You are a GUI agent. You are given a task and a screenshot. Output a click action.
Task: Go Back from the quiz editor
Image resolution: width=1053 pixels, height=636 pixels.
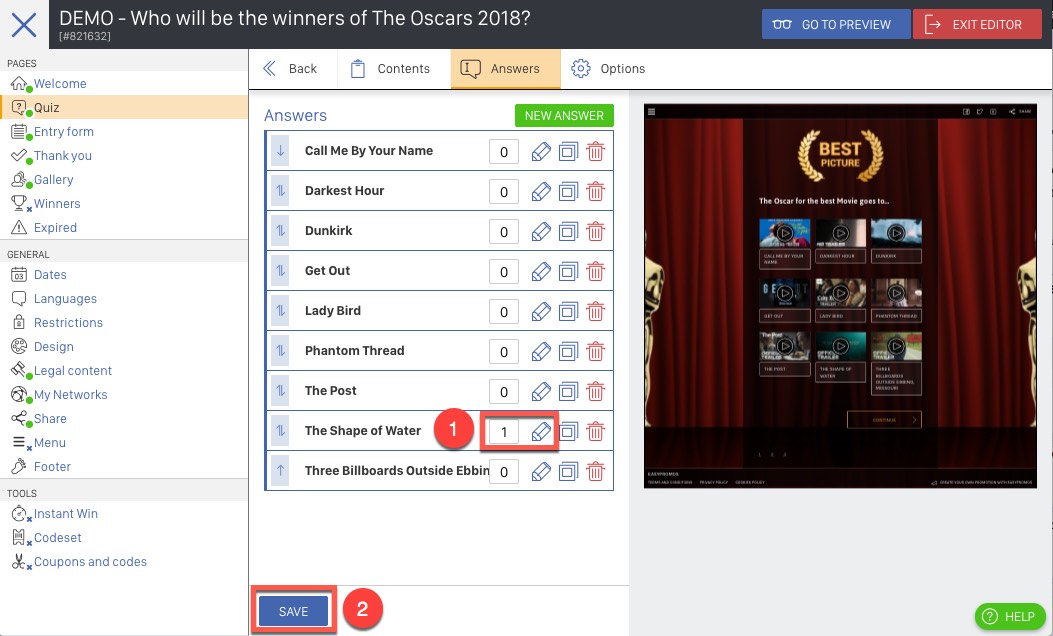coord(290,69)
